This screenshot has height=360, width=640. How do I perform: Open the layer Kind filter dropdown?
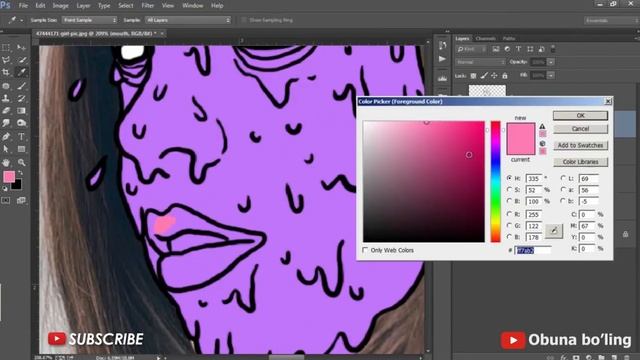pos(472,49)
